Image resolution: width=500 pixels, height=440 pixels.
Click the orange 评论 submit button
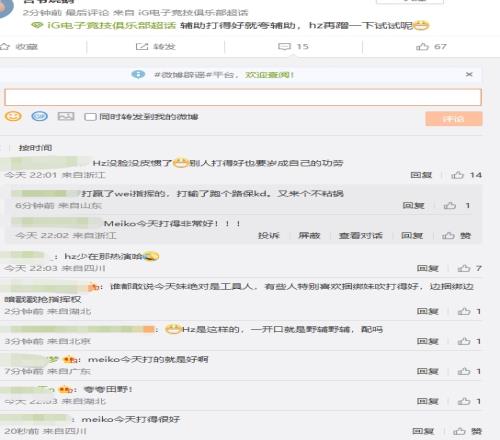(454, 119)
